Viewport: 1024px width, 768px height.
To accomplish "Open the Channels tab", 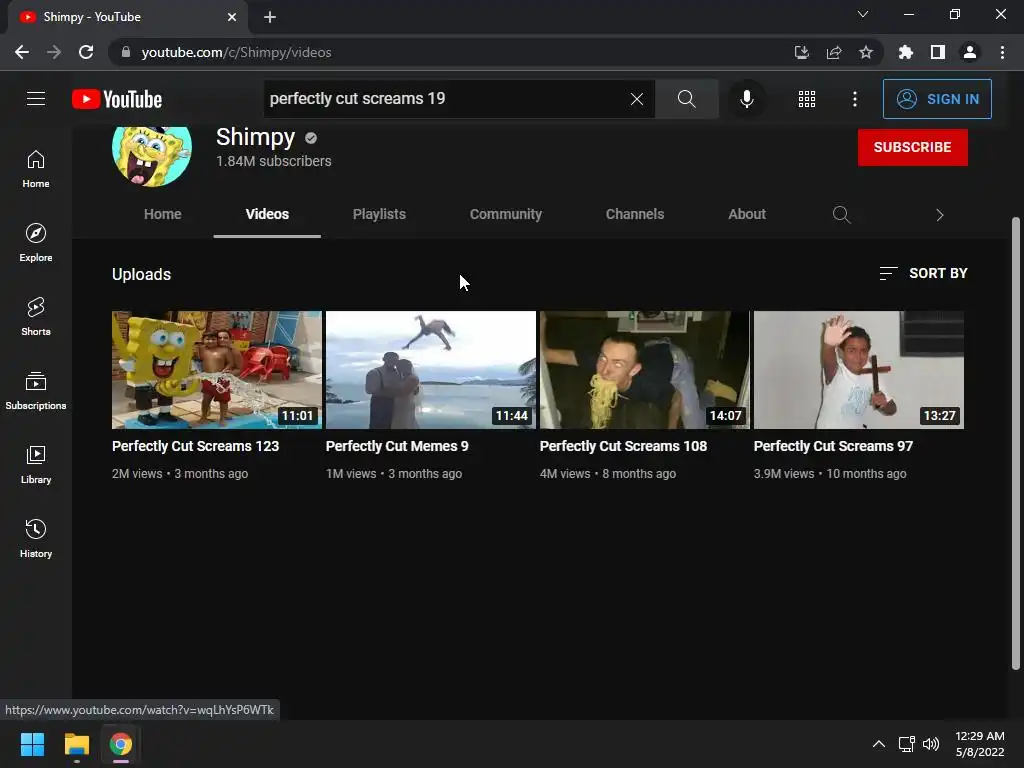I will [635, 214].
